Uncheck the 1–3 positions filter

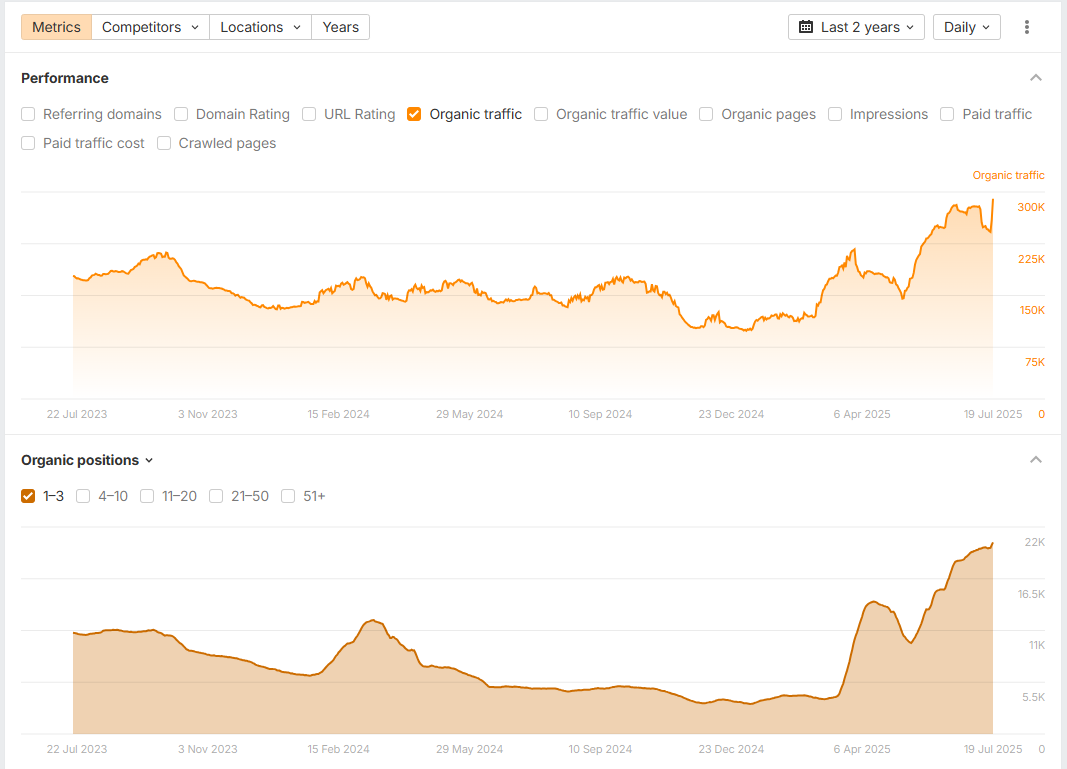[x=28, y=496]
